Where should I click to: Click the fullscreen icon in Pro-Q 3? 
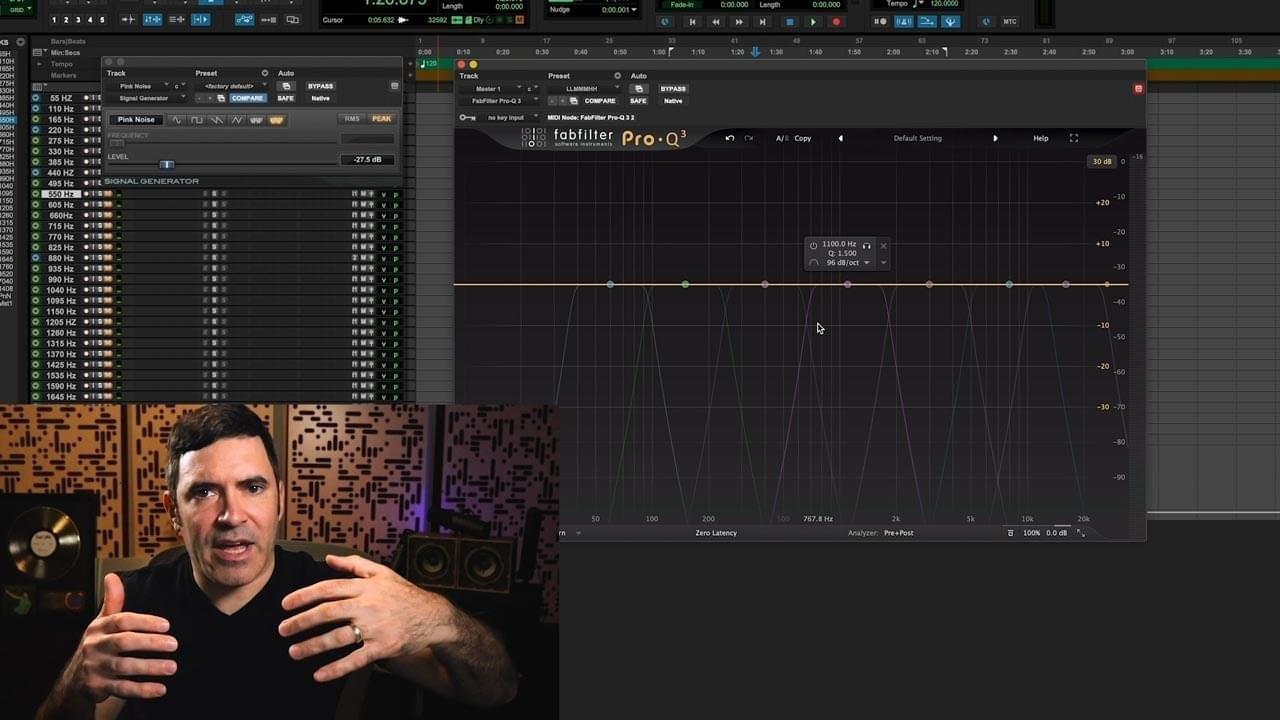[1073, 138]
